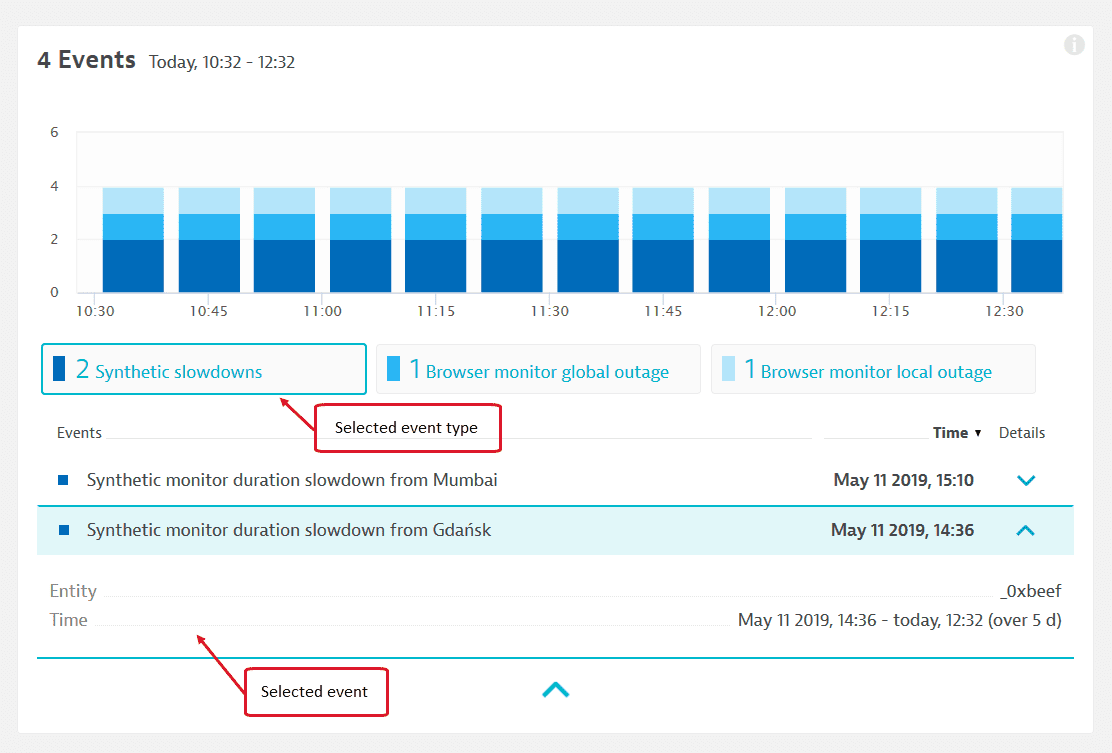The width and height of the screenshot is (1112, 753).
Task: Click the blue square marker beside Mumbai event
Action: pyautogui.click(x=63, y=480)
